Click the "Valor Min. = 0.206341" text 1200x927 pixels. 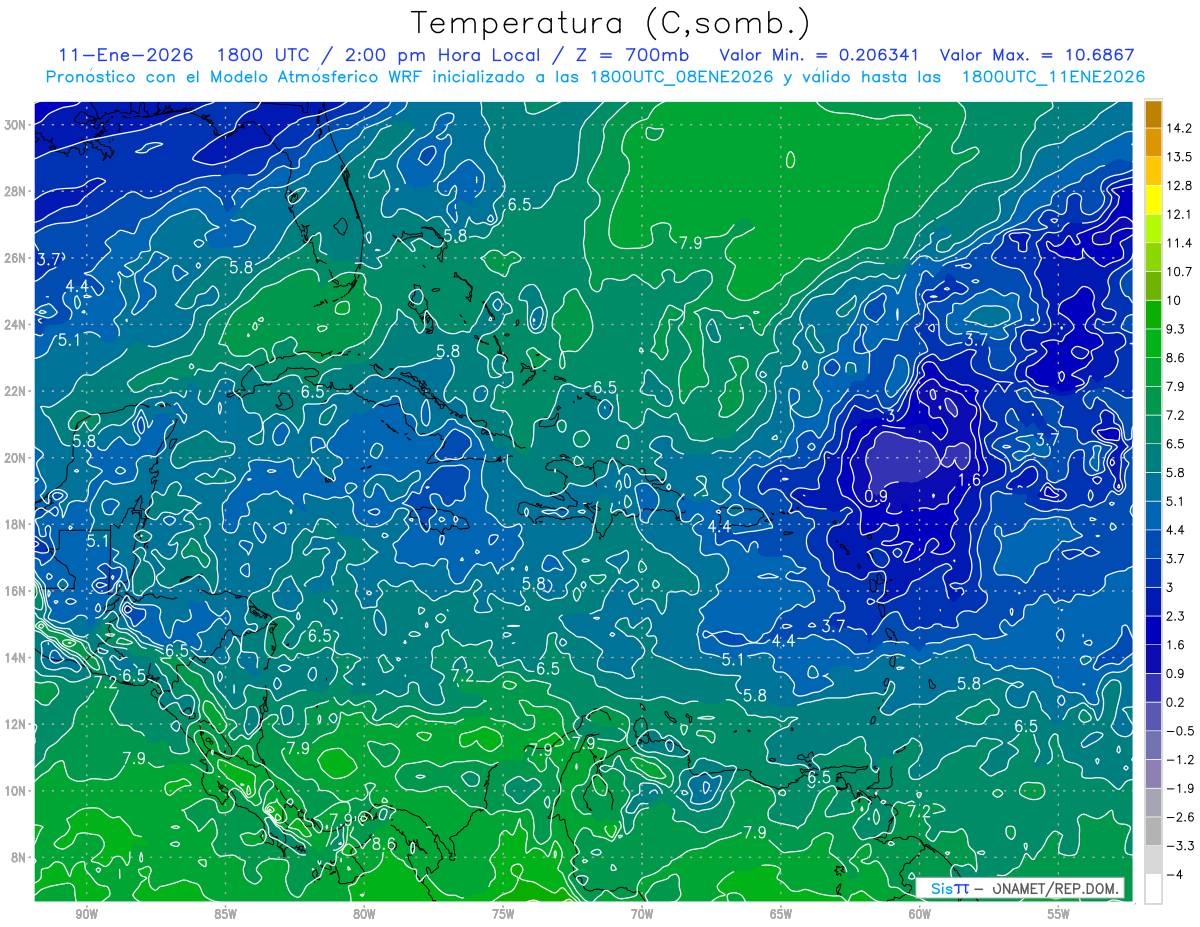point(820,55)
